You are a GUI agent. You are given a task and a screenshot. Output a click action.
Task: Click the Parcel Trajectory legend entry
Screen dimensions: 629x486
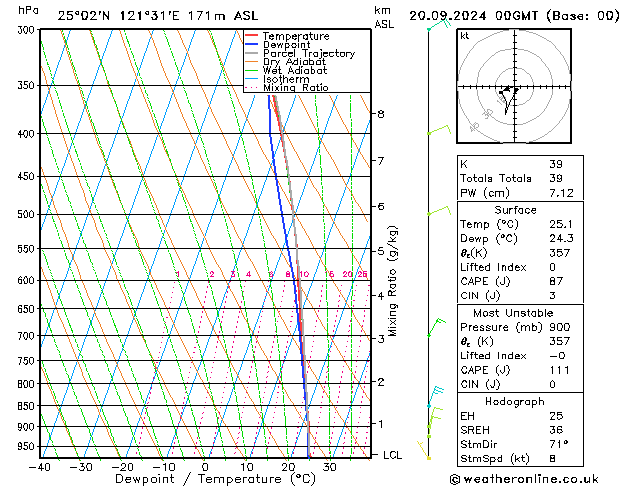point(308,53)
